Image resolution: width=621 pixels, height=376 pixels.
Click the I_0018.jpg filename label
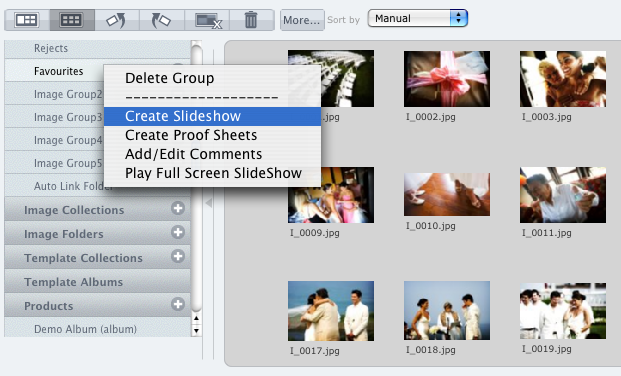431,350
